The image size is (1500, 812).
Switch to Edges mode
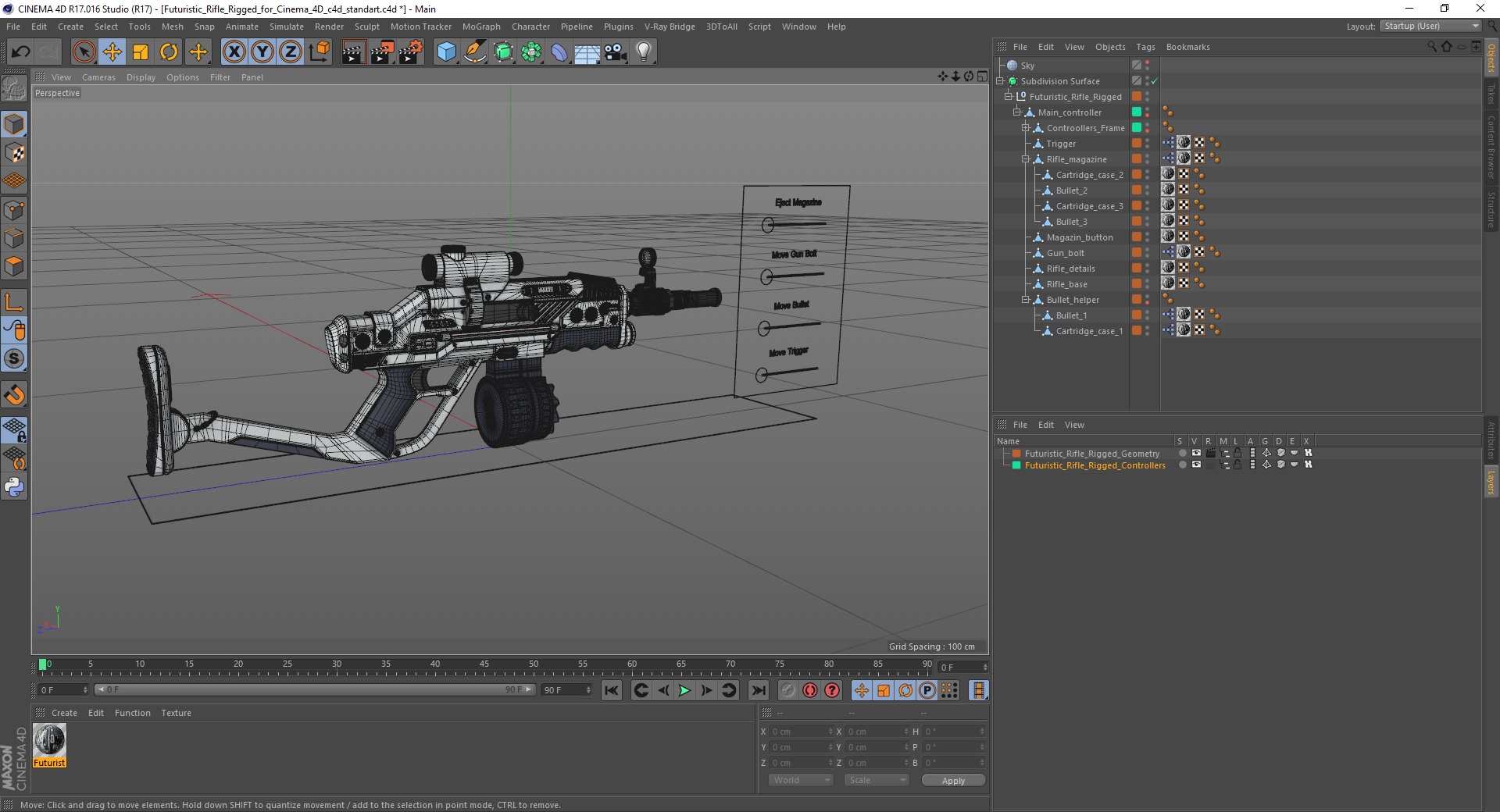point(14,238)
